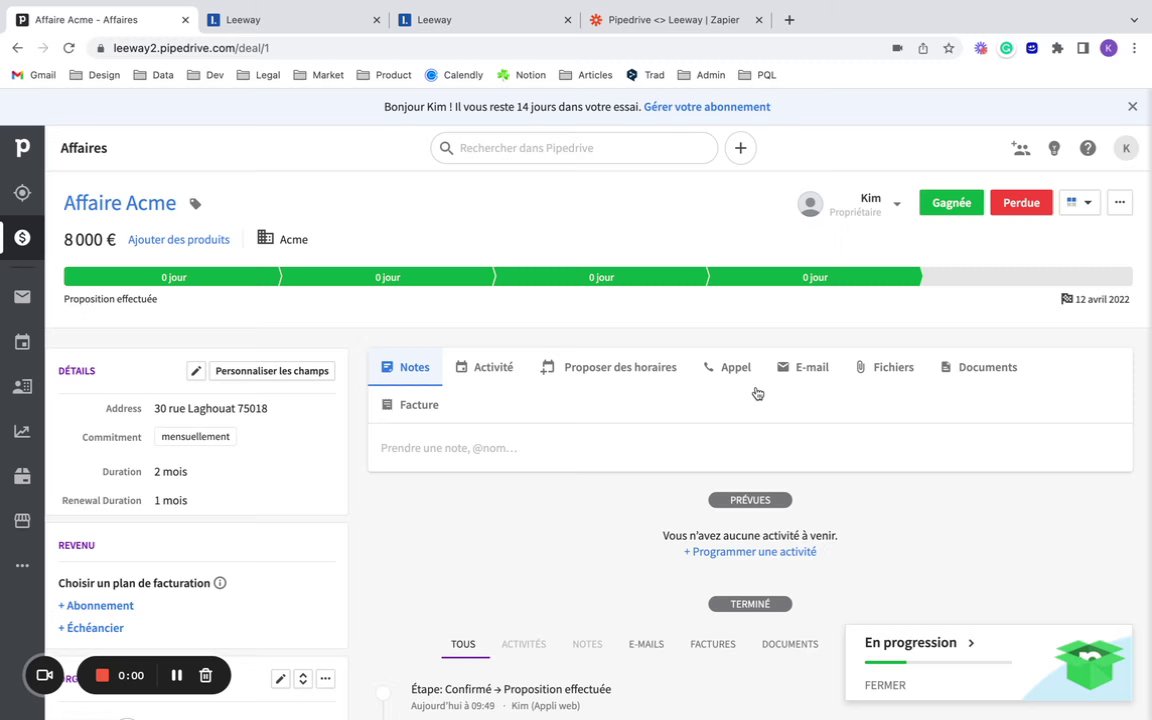Open the Documents tab
Viewport: 1152px width, 720px height.
pos(979,367)
